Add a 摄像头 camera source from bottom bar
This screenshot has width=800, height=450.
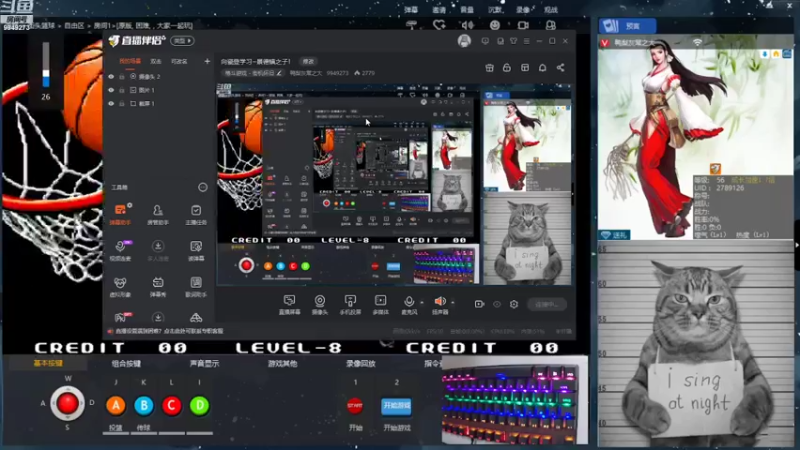pyautogui.click(x=320, y=305)
